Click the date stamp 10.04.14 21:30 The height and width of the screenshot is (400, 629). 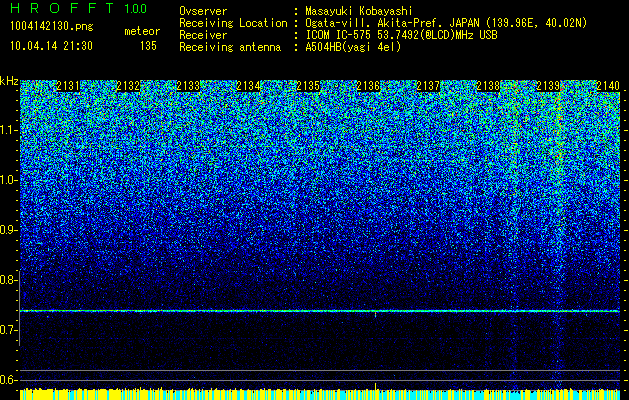pyautogui.click(x=51, y=46)
